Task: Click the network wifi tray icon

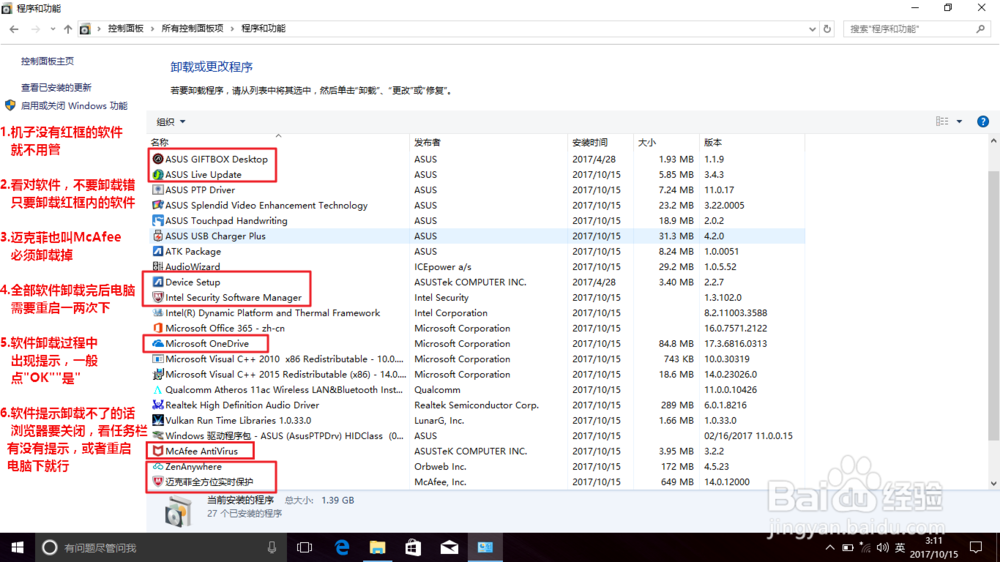Action: coord(865,547)
